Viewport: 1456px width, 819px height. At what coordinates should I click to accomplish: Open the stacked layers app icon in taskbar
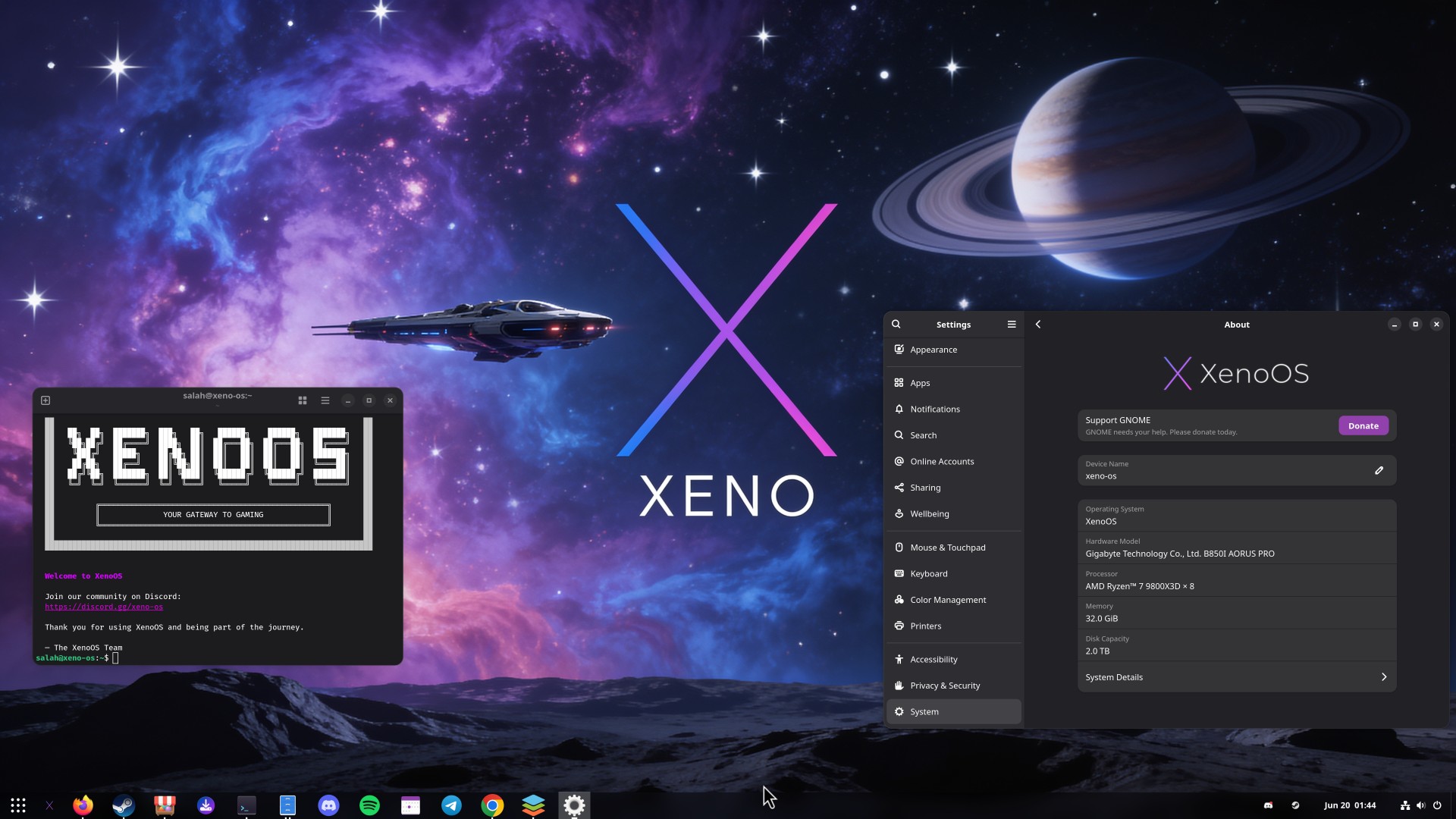tap(533, 805)
